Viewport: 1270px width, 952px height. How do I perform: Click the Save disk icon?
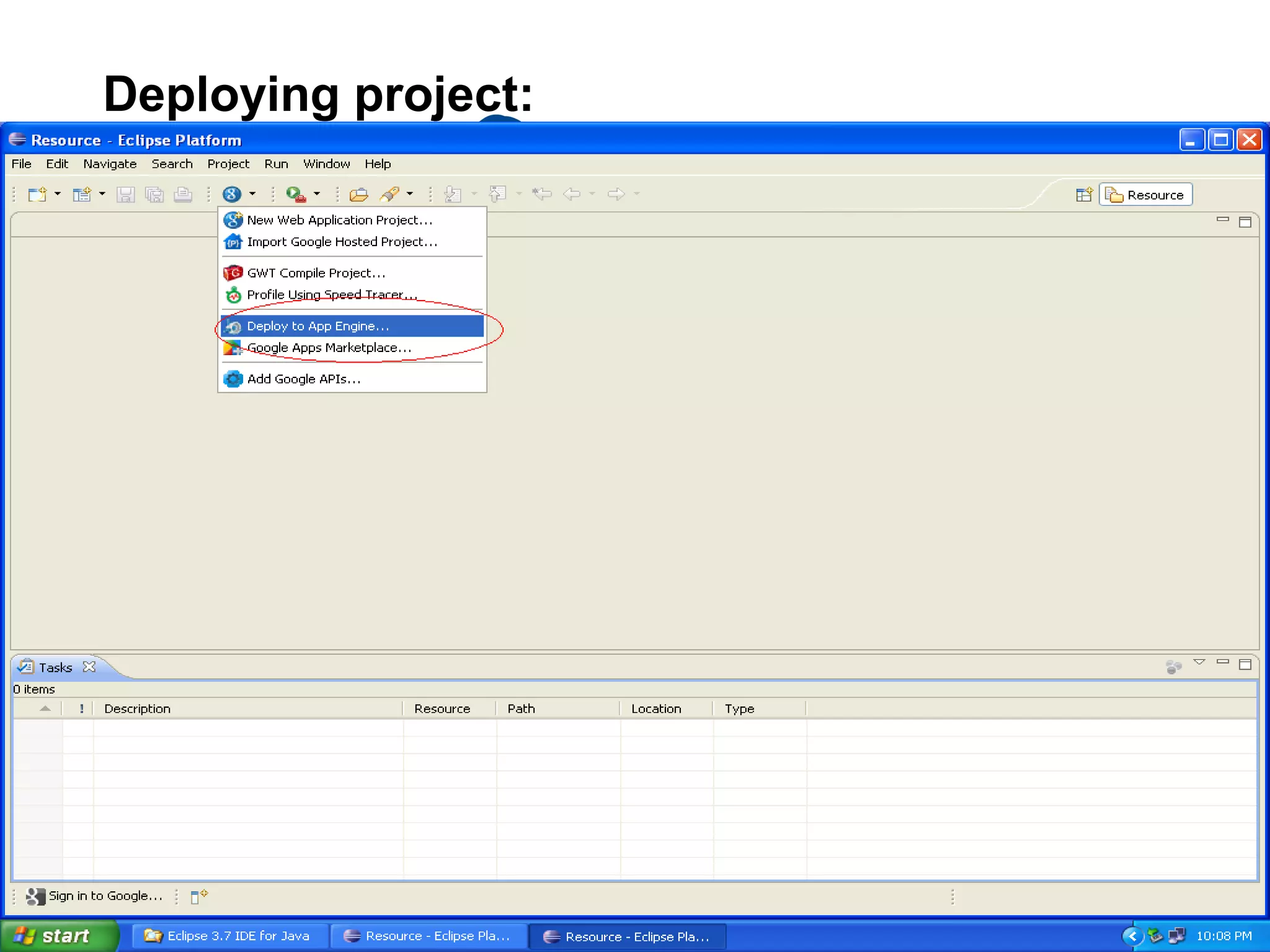coord(126,195)
